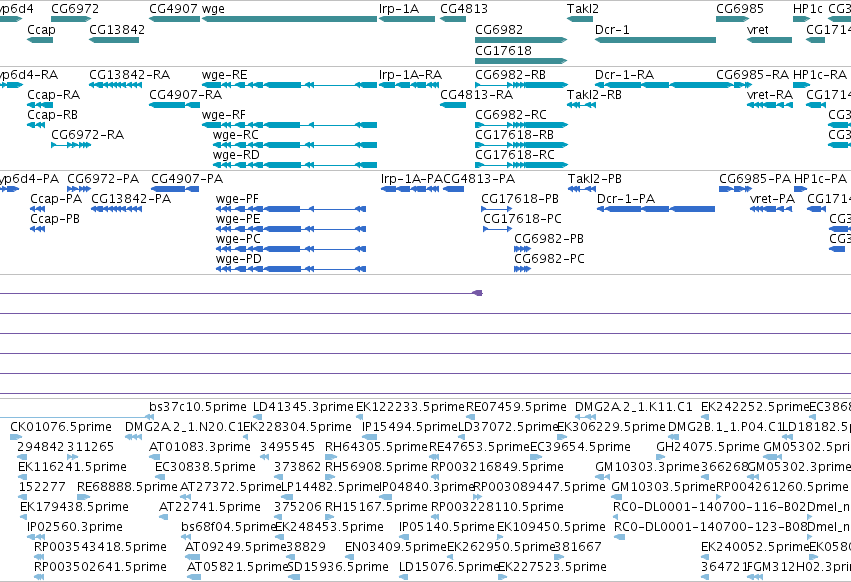The width and height of the screenshot is (851, 582).
Task: Click EST RP003502641.5prime
Action: pos(100,567)
